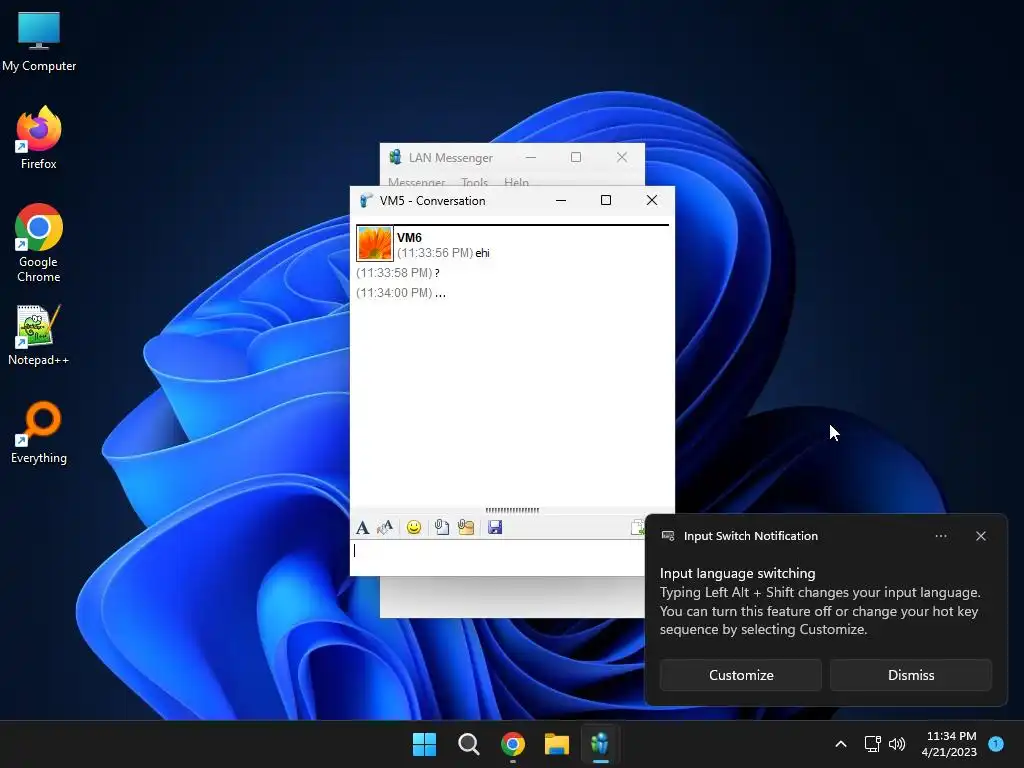Viewport: 1024px width, 768px height.
Task: Minimize the VM5 Conversation window
Action: 561,200
